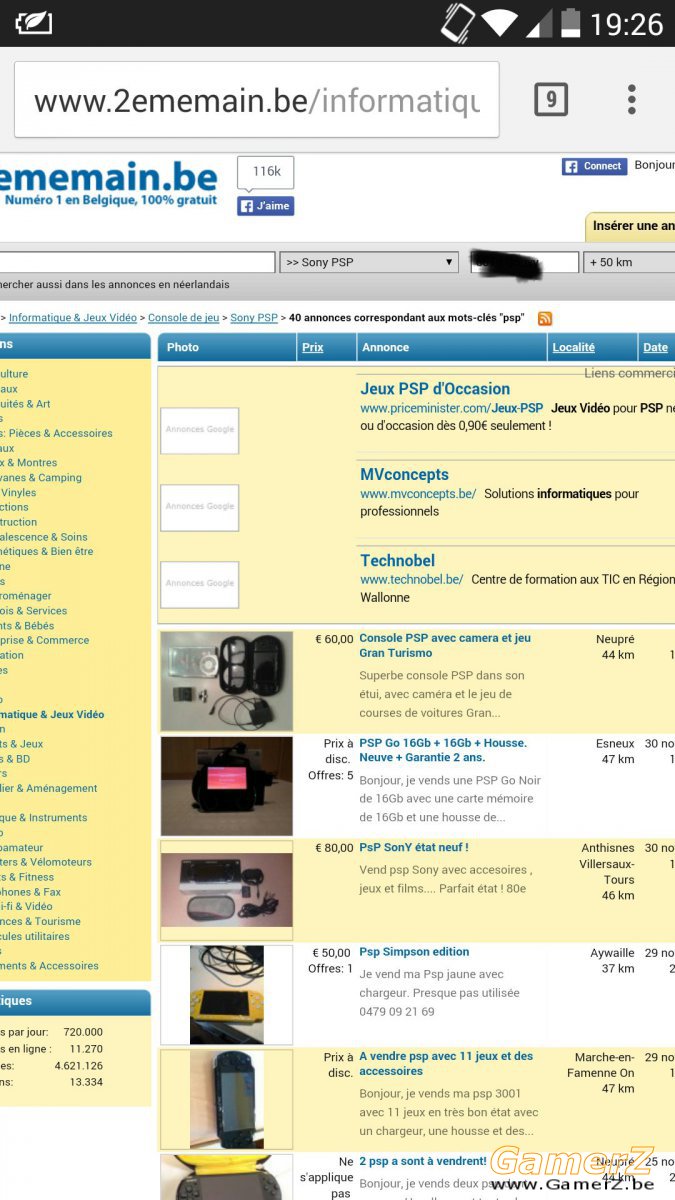
Task: Sort listings by Prix column
Action: pos(313,347)
